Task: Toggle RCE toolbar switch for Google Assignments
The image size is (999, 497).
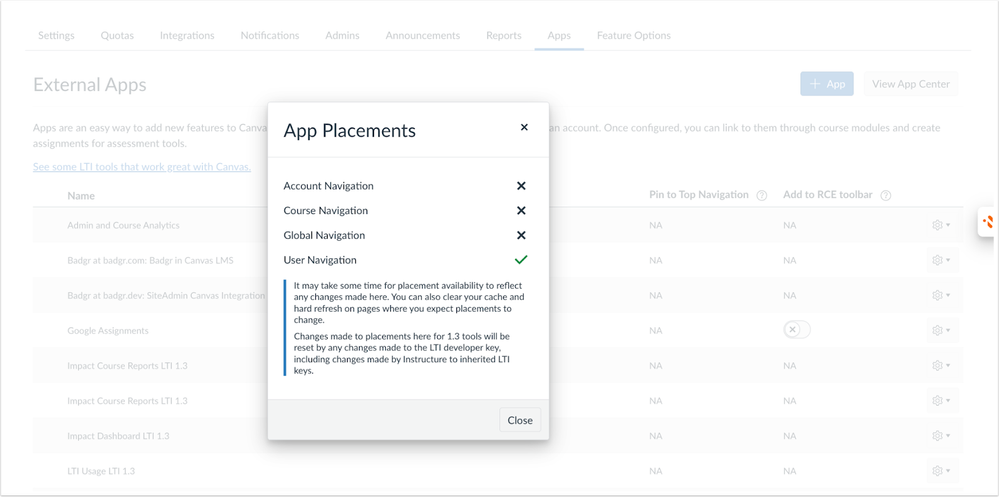Action: (x=796, y=330)
